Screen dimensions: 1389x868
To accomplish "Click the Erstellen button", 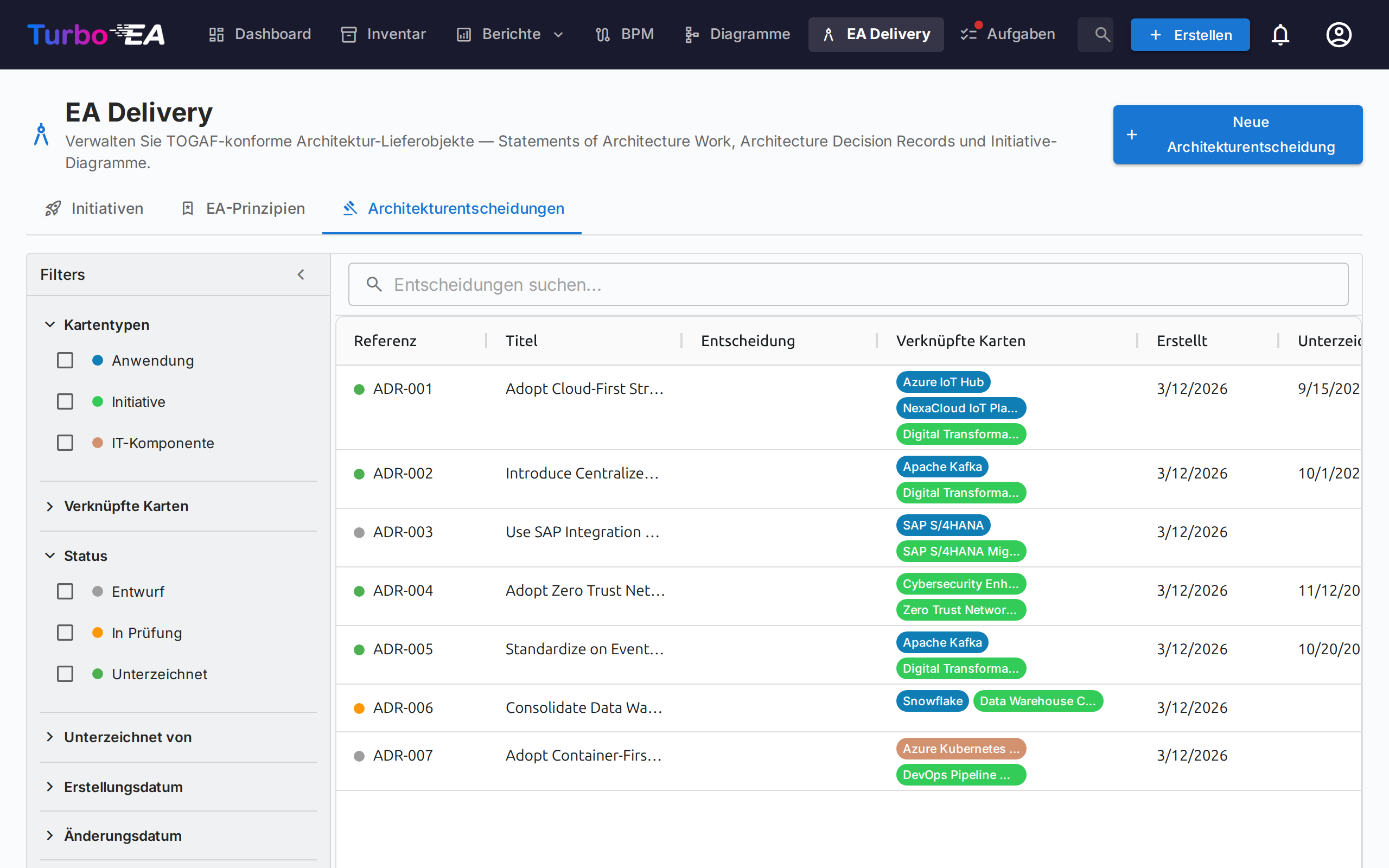I will 1190,34.
